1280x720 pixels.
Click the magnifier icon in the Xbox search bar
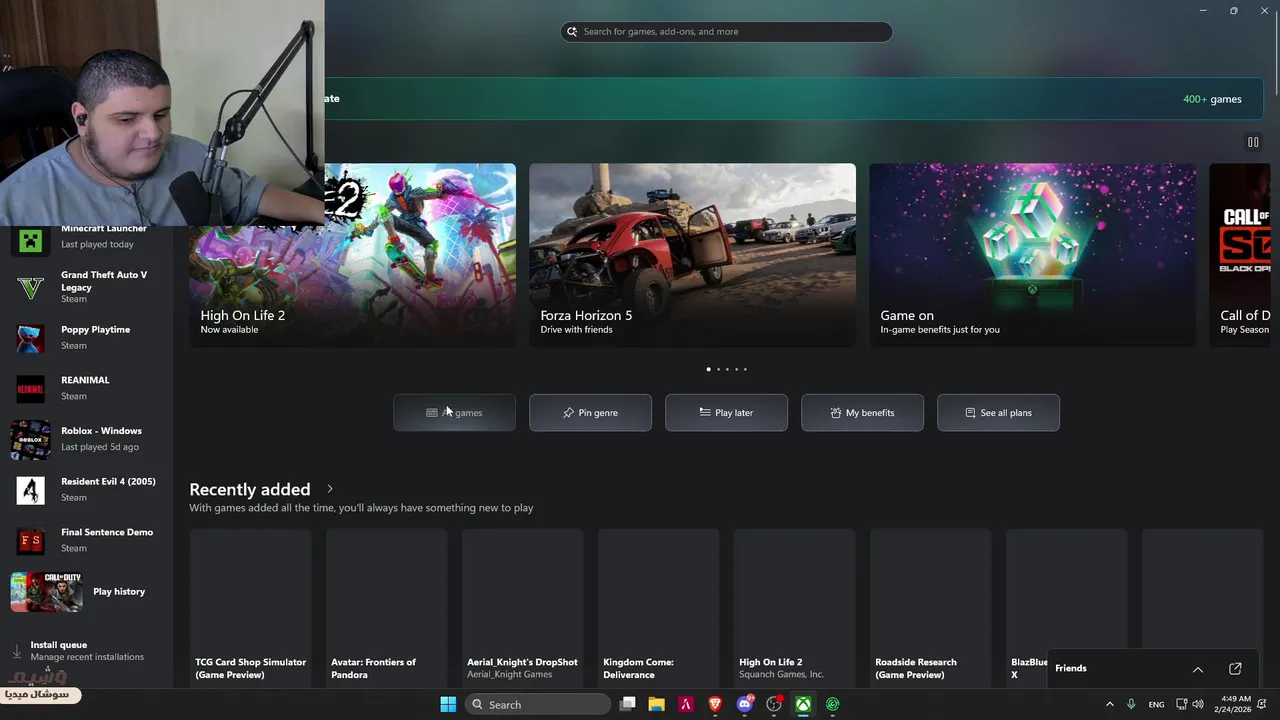point(572,32)
